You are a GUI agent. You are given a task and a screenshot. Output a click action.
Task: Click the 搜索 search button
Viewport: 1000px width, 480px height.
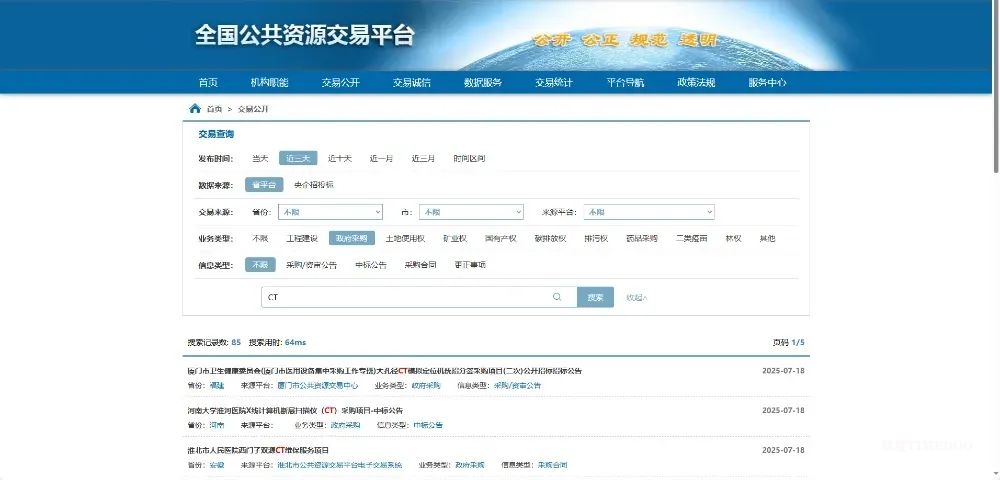point(596,297)
